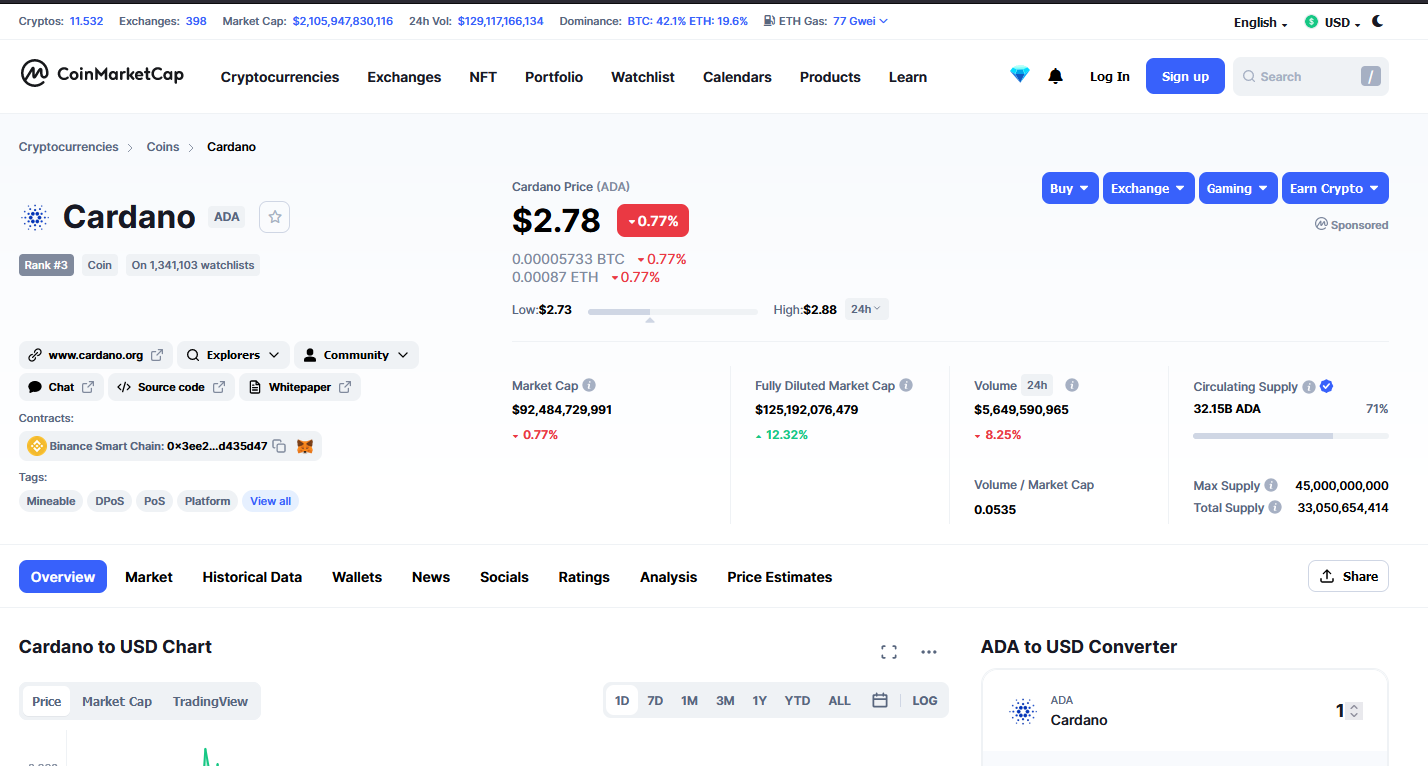The width and height of the screenshot is (1428, 766).
Task: Switch to the Wallets tab
Action: (x=357, y=577)
